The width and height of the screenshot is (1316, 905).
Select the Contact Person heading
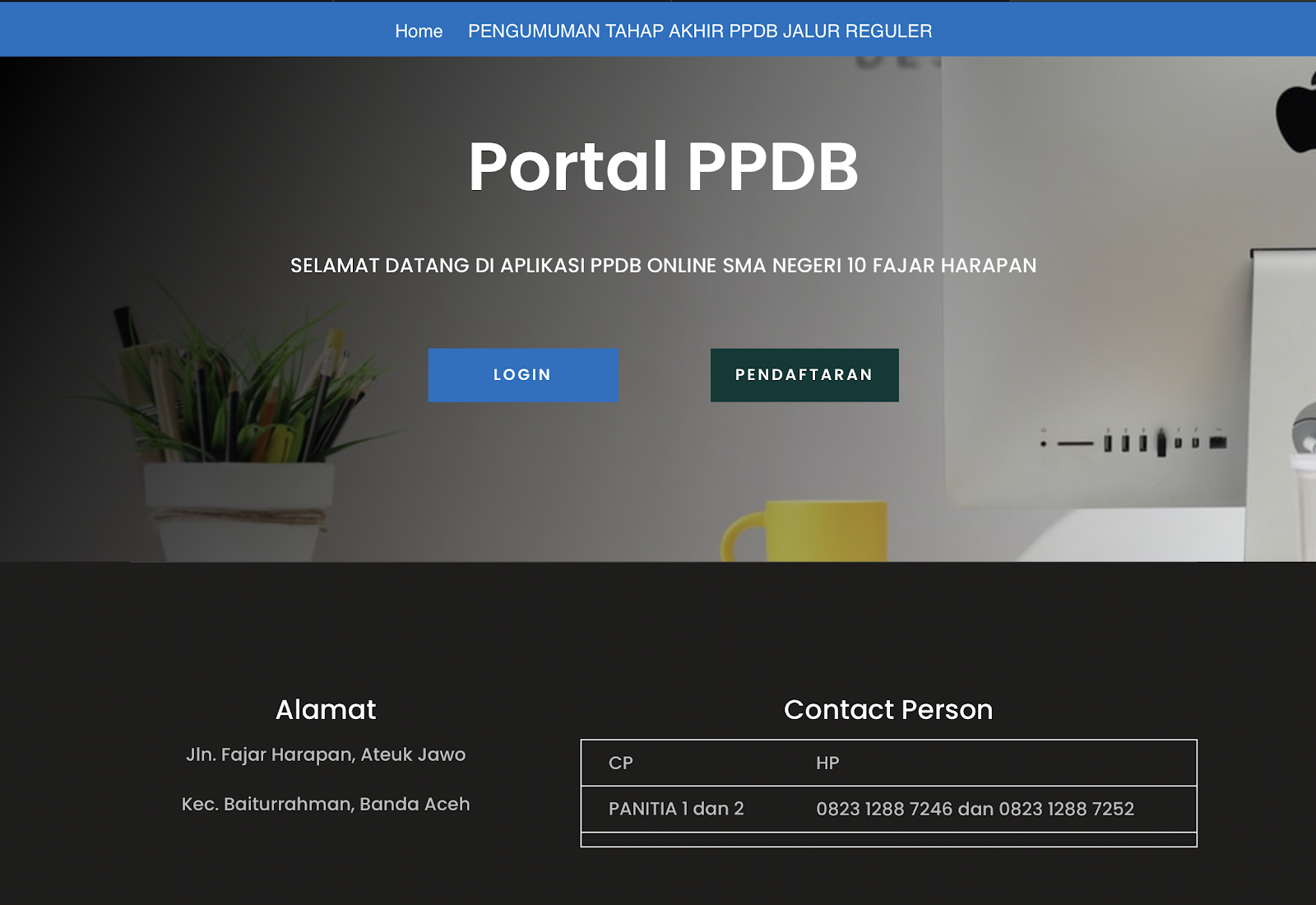click(888, 709)
